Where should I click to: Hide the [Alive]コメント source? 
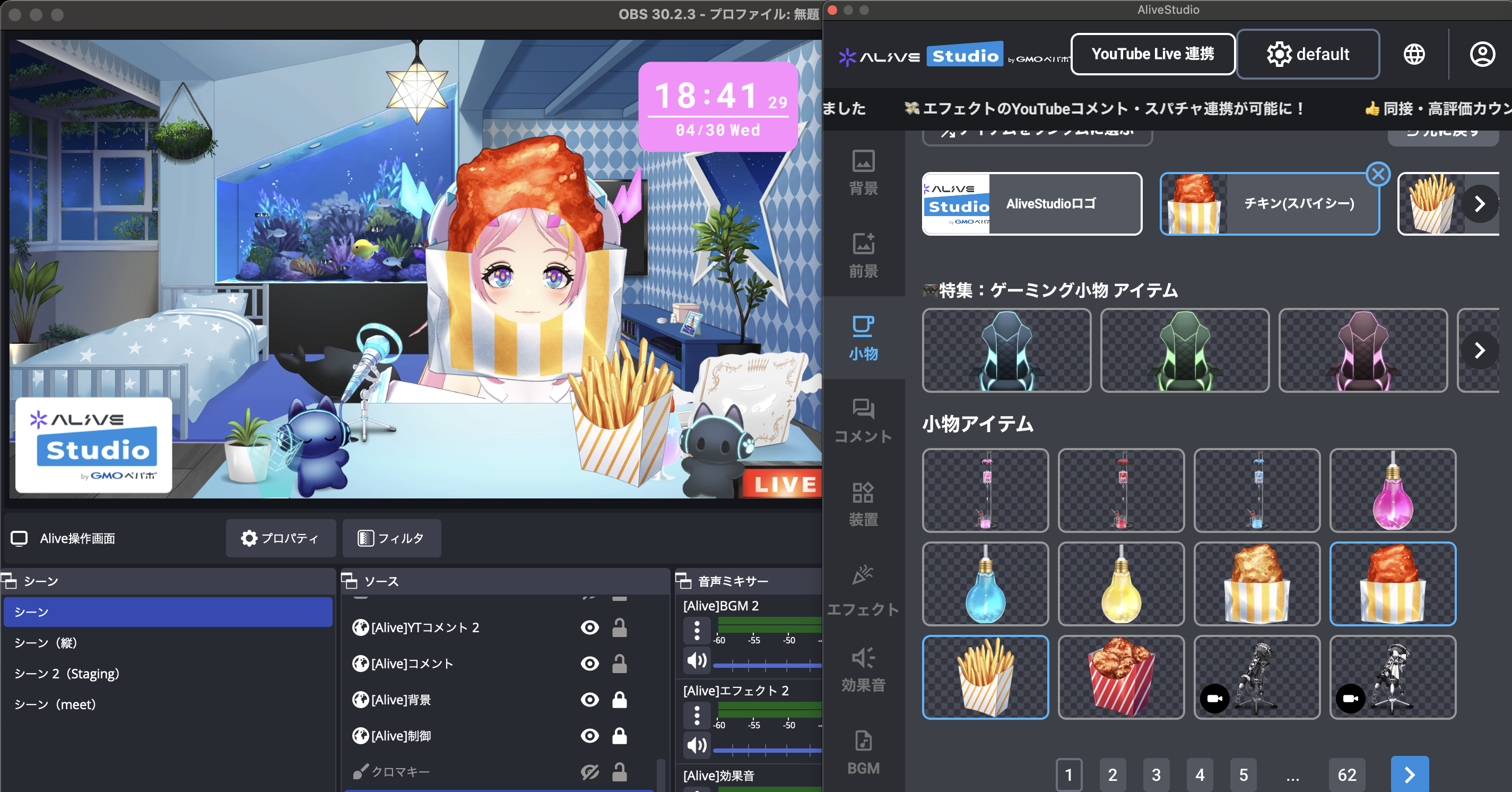click(589, 664)
